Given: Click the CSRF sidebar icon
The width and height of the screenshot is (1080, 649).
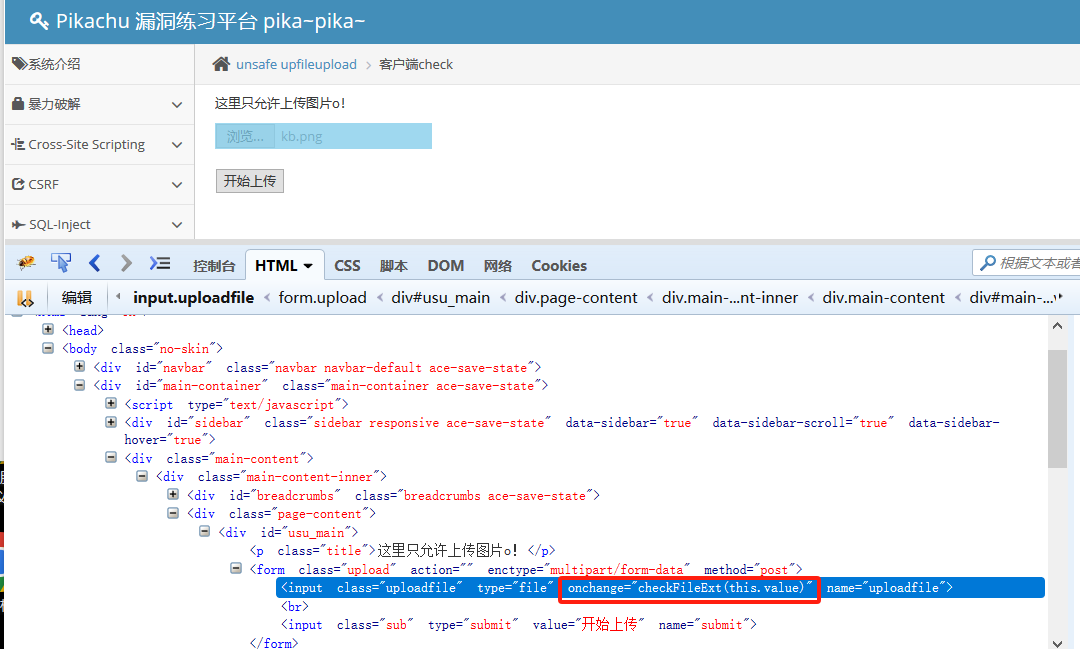Looking at the screenshot, I should (19, 184).
